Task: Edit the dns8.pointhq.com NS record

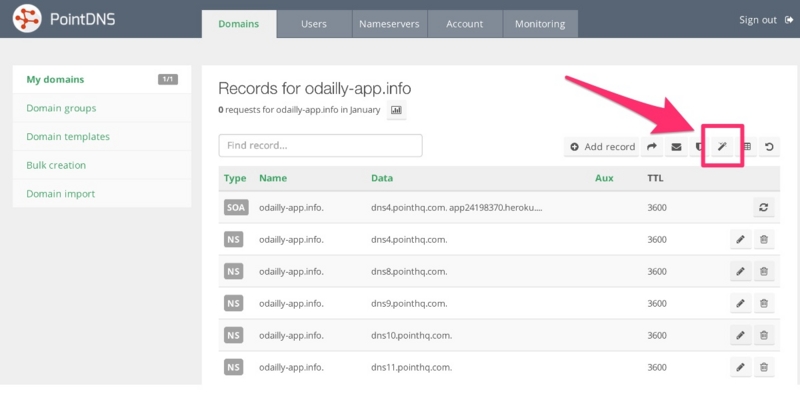Action: coord(740,271)
